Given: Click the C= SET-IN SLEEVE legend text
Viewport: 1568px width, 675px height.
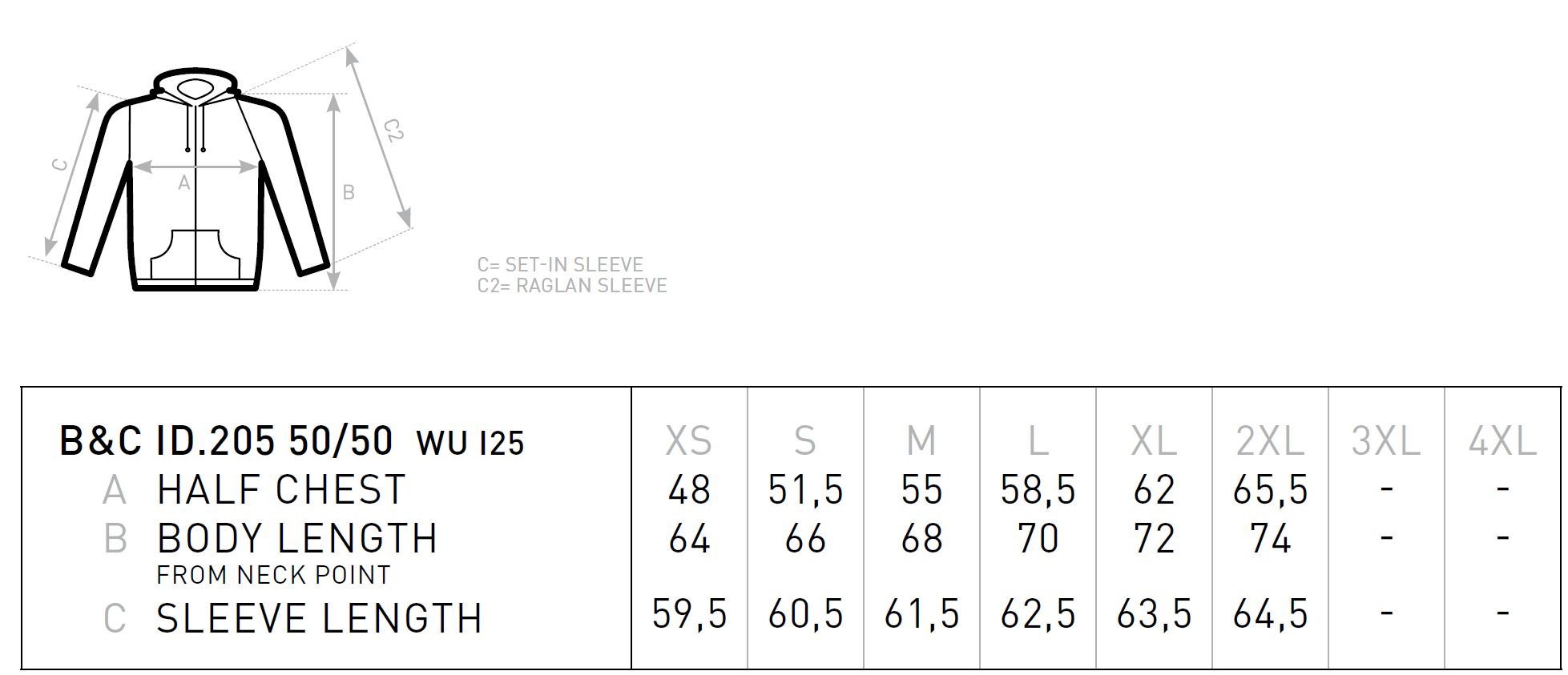Looking at the screenshot, I should 560,265.
